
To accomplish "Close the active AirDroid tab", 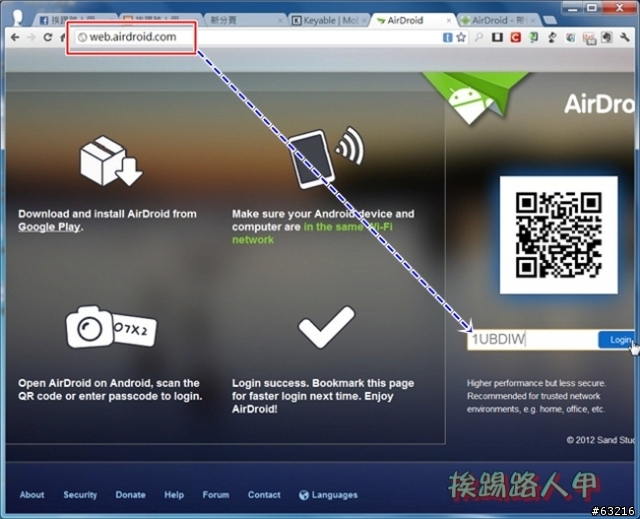I will (x=449, y=20).
